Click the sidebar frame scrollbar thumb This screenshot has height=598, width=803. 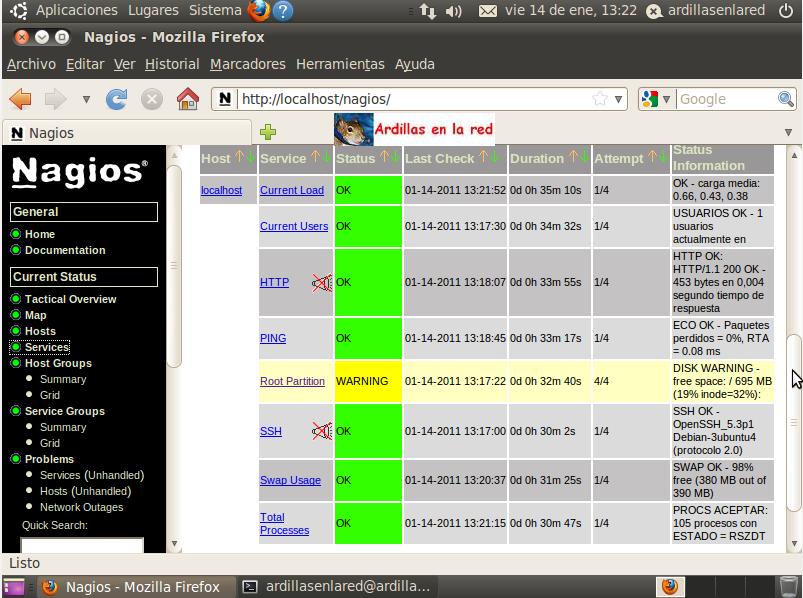pyautogui.click(x=174, y=266)
